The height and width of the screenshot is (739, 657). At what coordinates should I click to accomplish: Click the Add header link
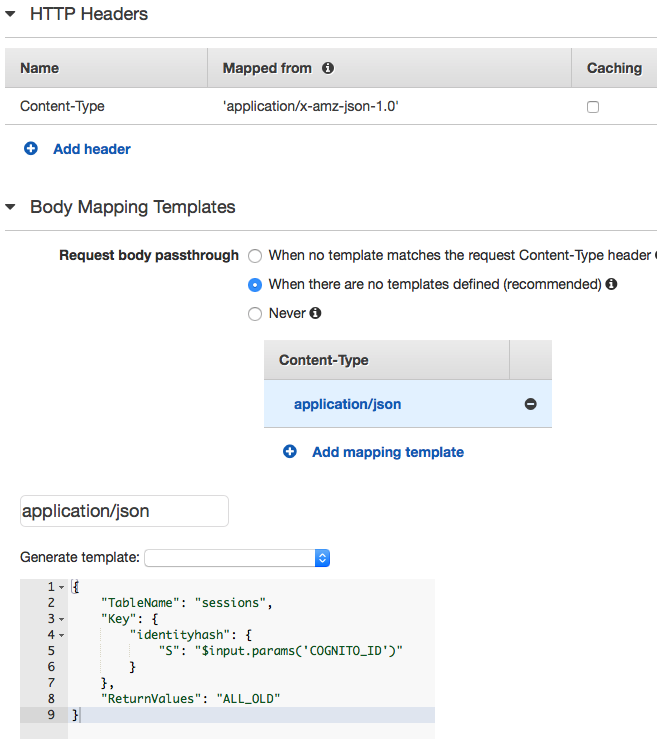[x=92, y=149]
